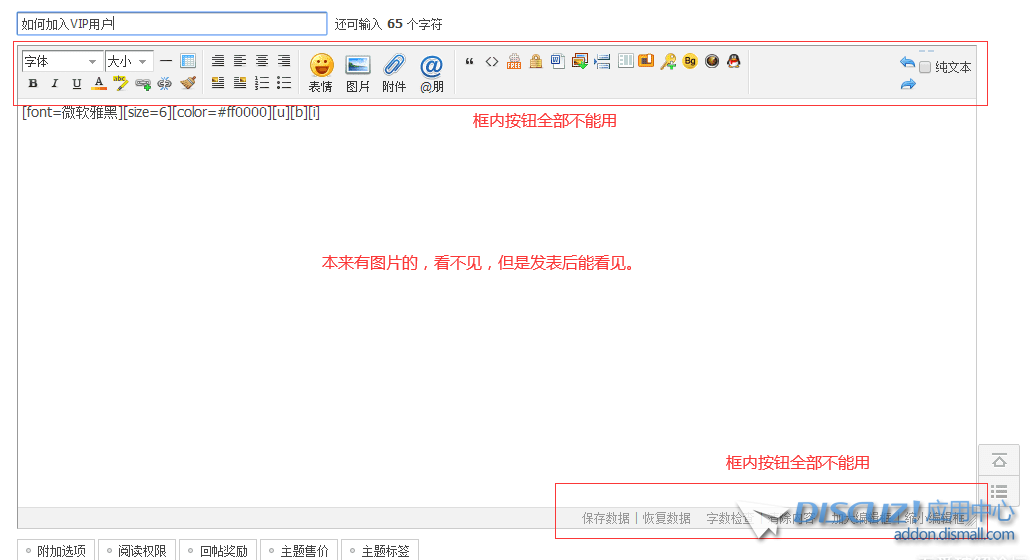
Task: Click the post title input field
Action: [x=172, y=24]
